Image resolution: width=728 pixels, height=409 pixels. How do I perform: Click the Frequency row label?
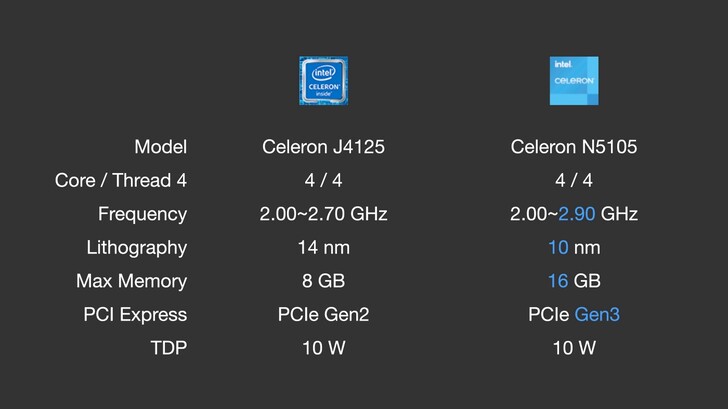[142, 214]
